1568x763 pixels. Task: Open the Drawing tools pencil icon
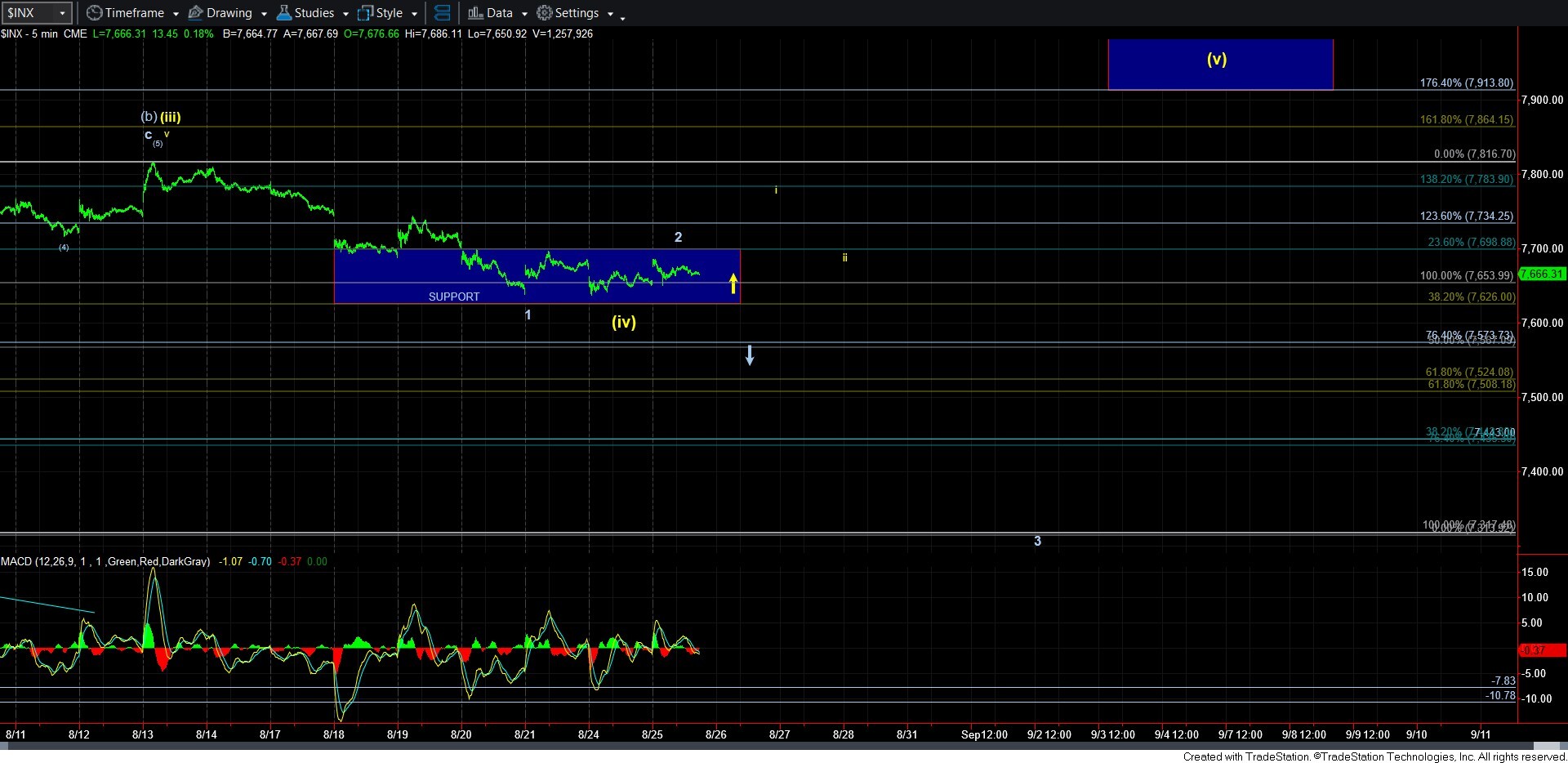196,13
